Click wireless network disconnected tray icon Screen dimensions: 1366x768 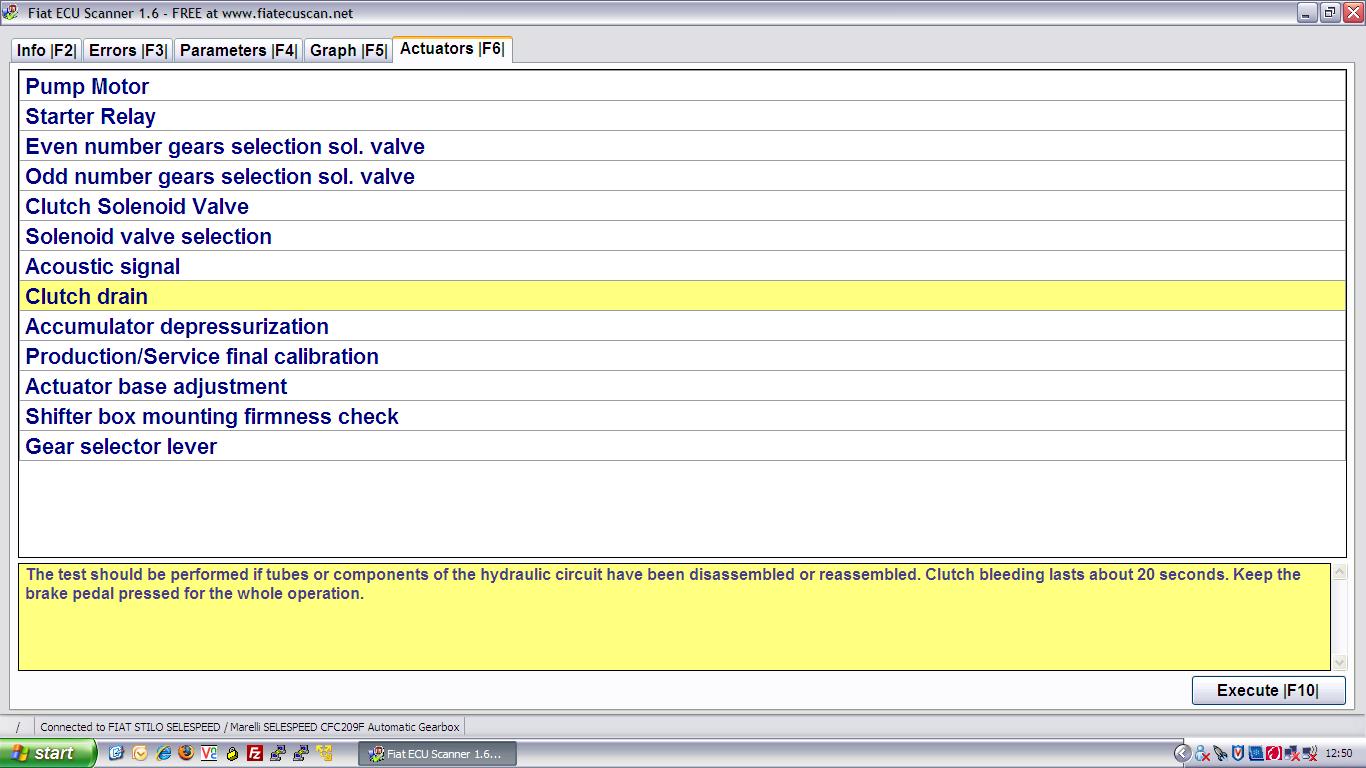1310,753
